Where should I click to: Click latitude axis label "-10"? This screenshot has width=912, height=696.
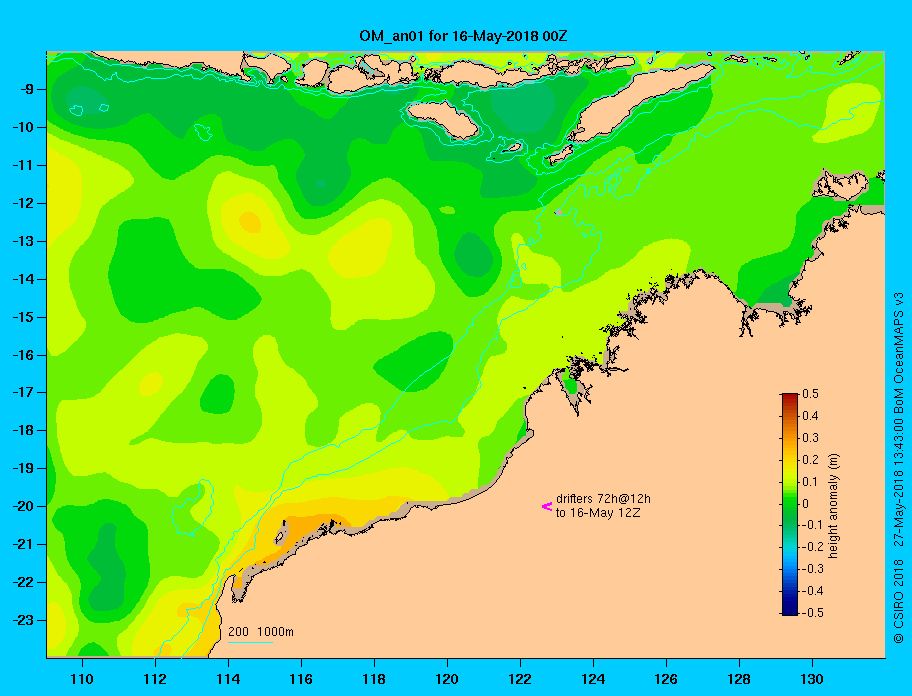24,127
